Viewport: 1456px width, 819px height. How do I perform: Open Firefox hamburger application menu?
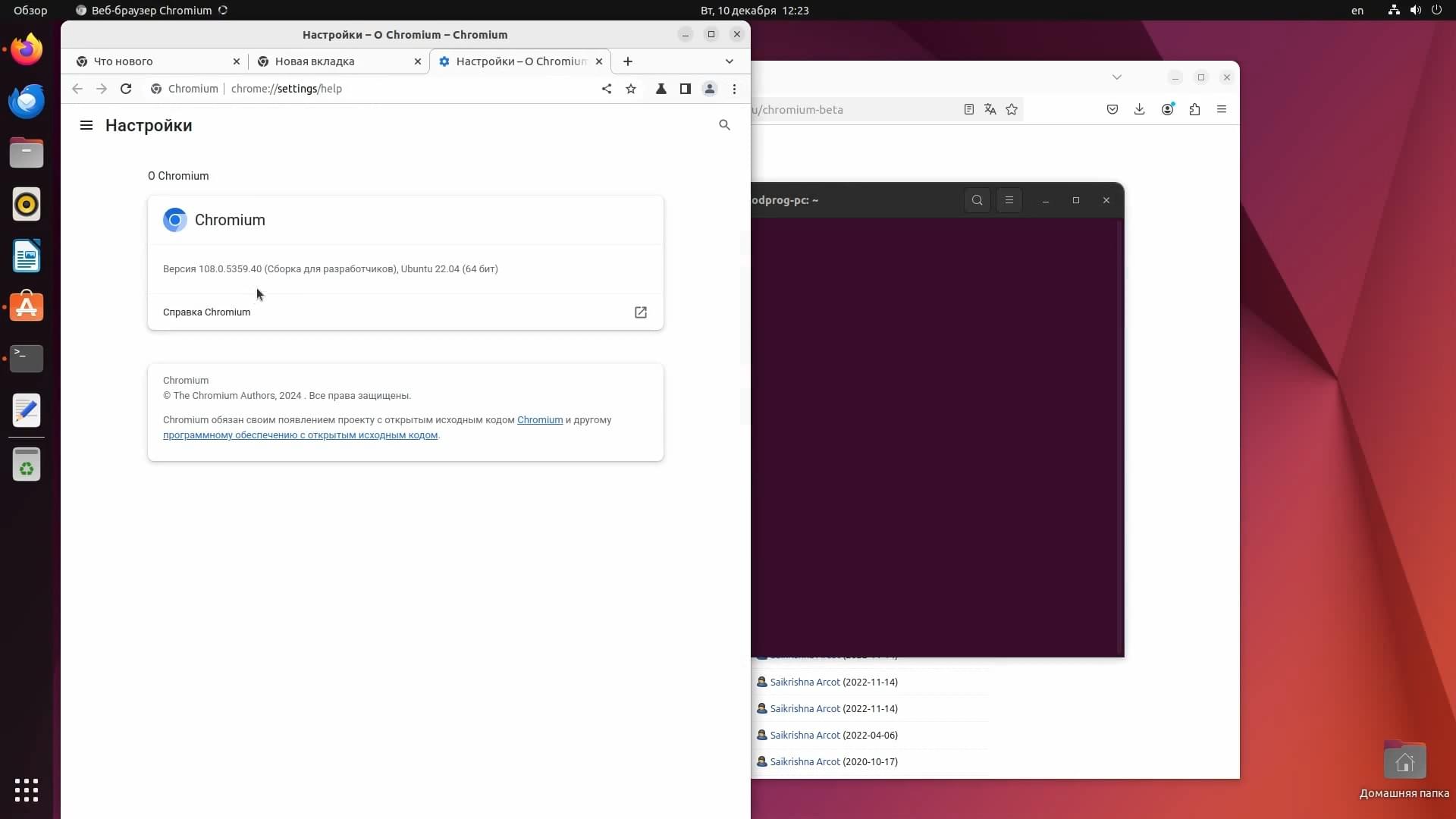coord(1222,109)
